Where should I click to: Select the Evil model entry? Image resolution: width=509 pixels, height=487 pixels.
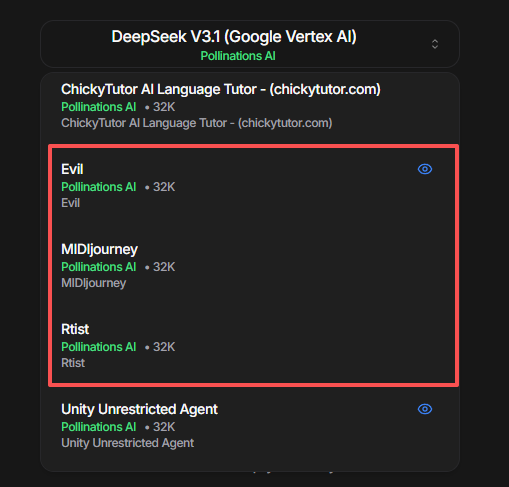(253, 185)
